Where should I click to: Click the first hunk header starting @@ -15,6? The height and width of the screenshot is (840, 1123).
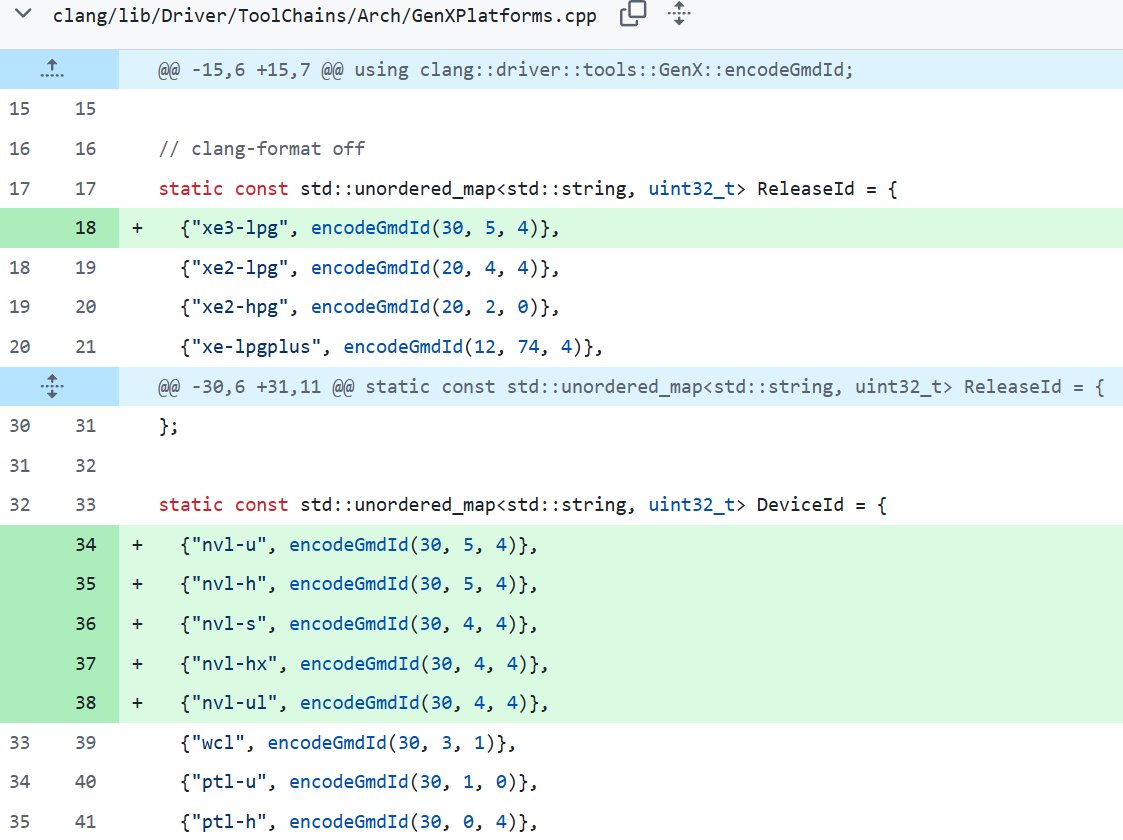coord(505,70)
